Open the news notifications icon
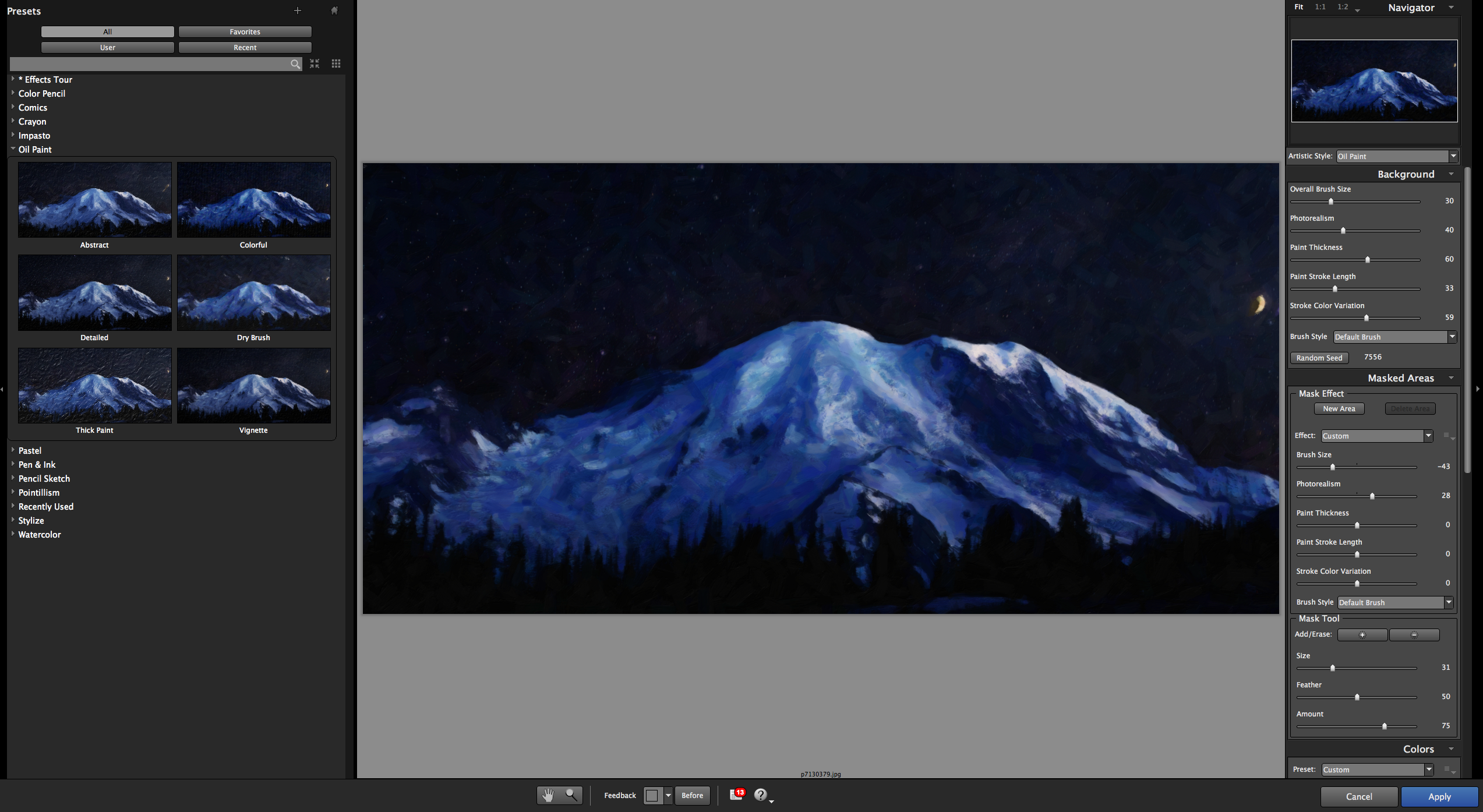Image resolution: width=1483 pixels, height=812 pixels. 737,795
